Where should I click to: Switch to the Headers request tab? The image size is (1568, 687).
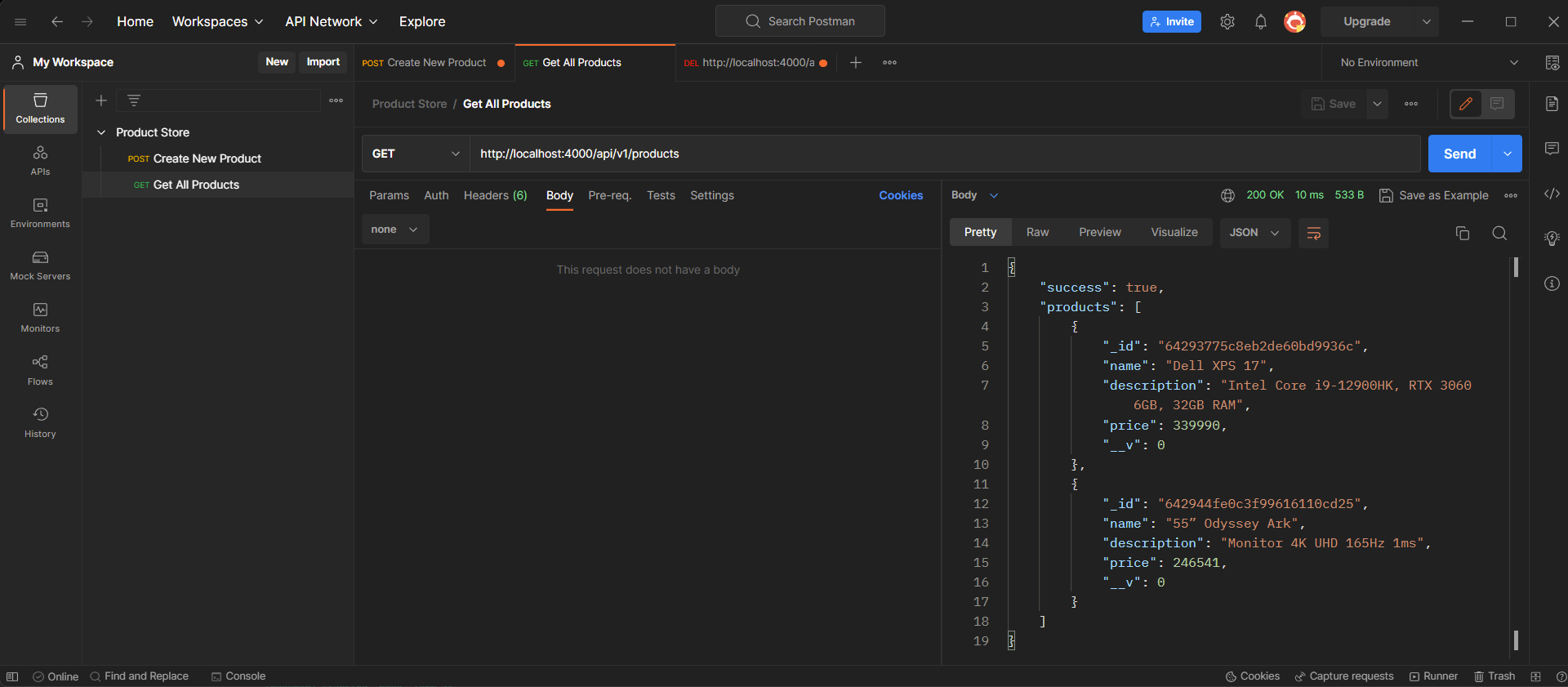click(x=495, y=195)
